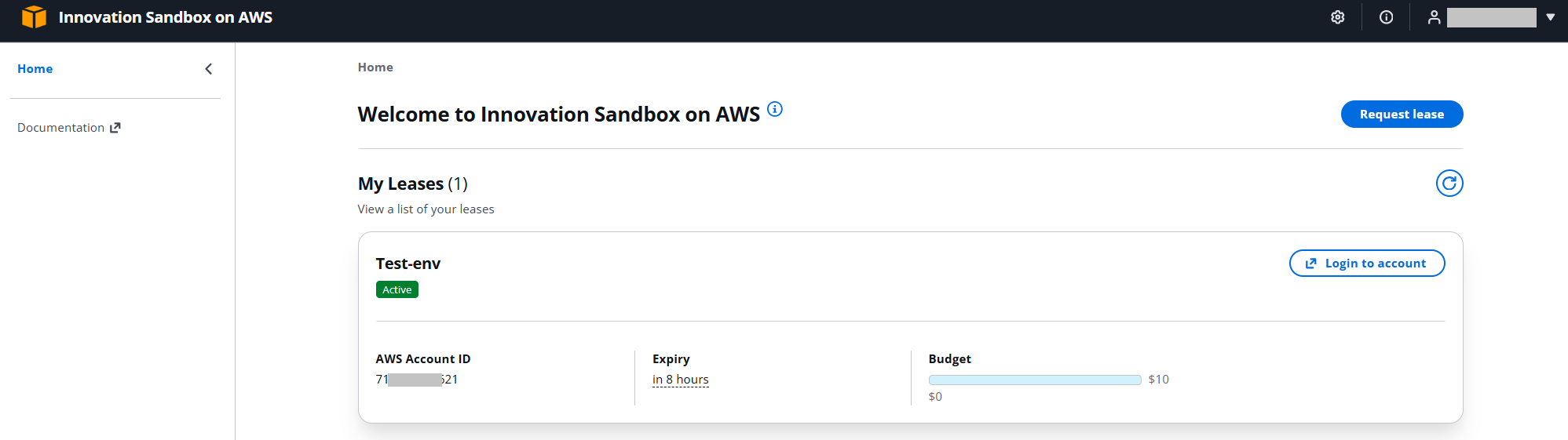Open the Documentation sidebar link

pos(61,128)
